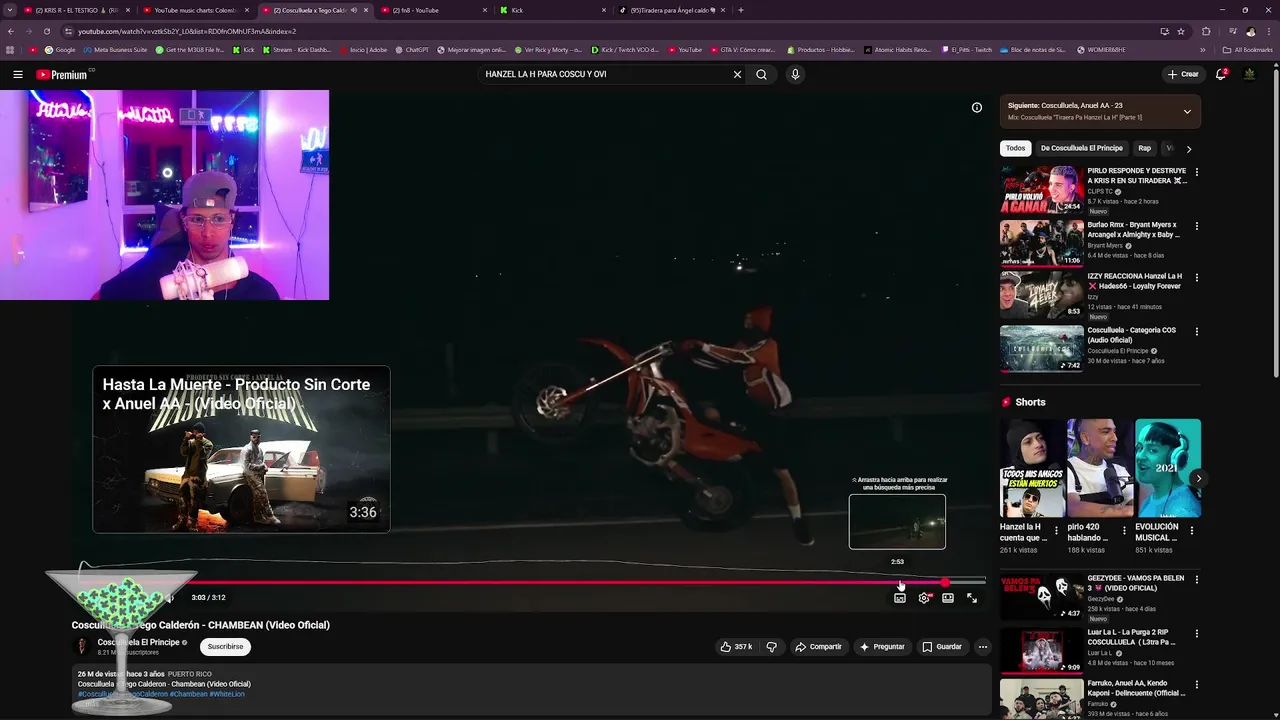Switch to KRIS R - EL TESTIGO tab

pyautogui.click(x=76, y=10)
